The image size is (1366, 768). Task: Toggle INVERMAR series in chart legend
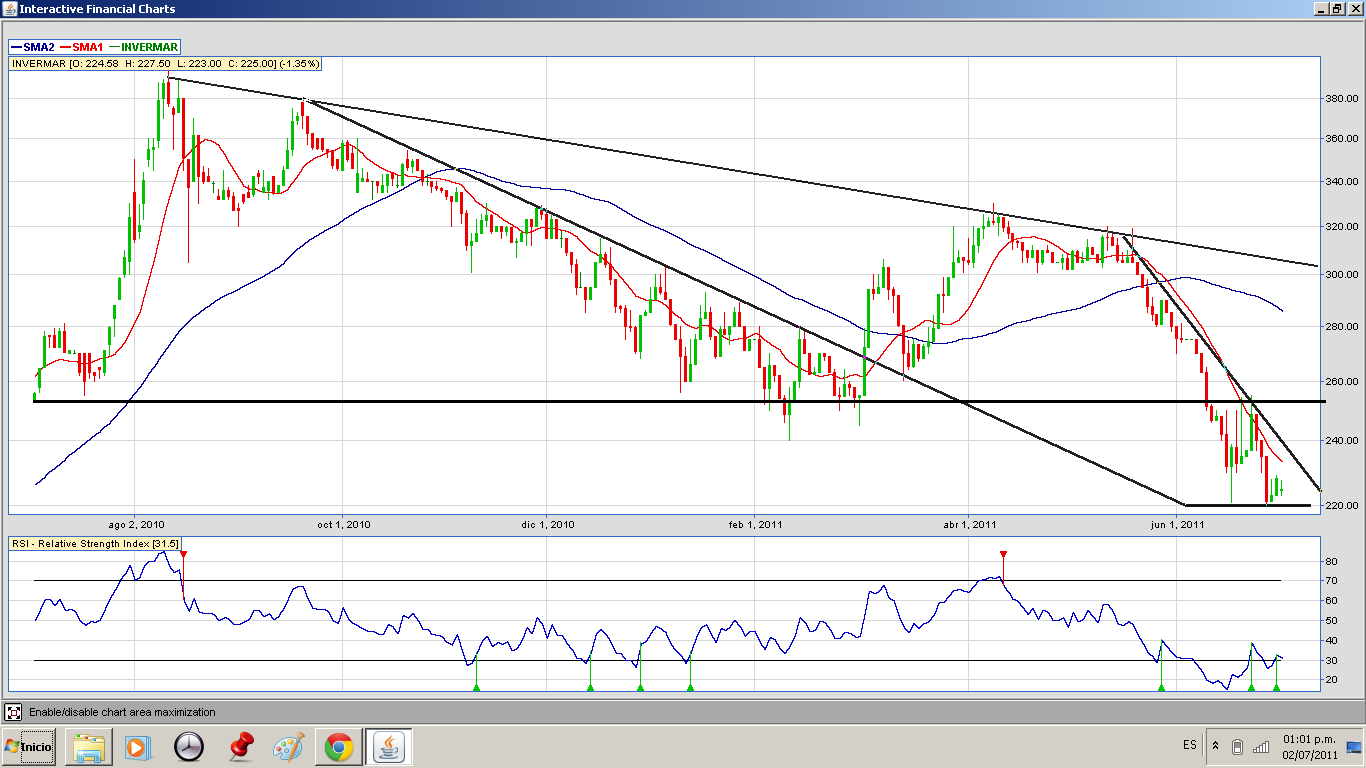[x=144, y=47]
